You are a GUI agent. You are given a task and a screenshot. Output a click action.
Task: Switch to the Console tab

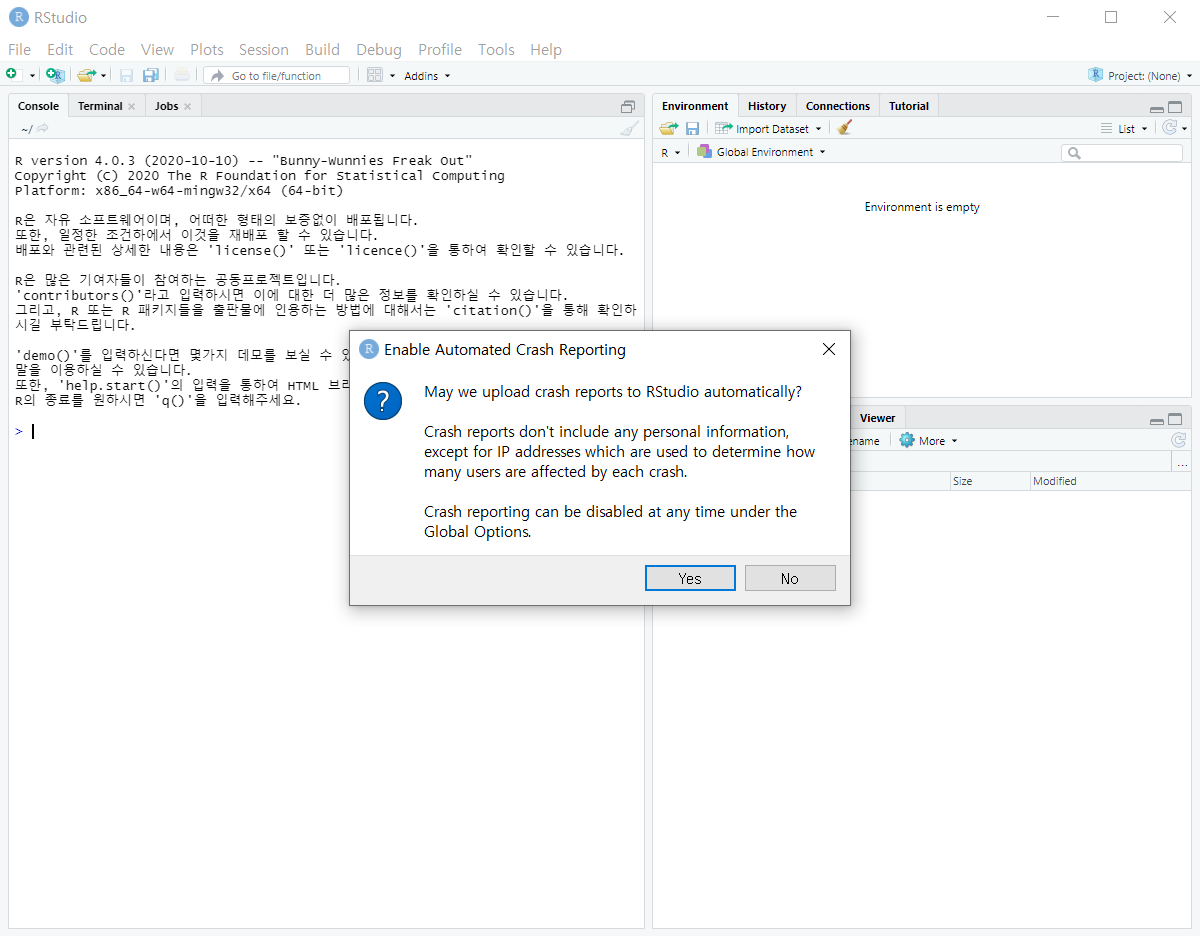pos(38,106)
